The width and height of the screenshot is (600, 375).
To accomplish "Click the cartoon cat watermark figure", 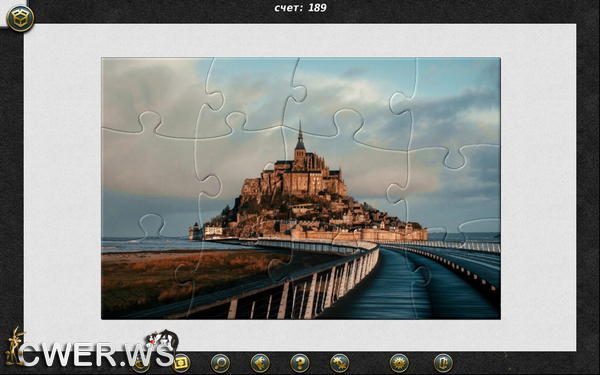I will tap(163, 340).
